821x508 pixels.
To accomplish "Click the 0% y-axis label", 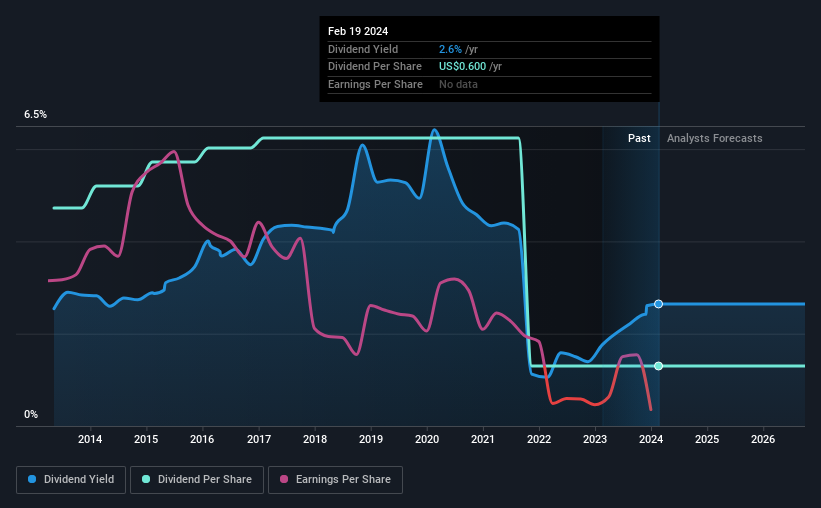I will click(31, 415).
